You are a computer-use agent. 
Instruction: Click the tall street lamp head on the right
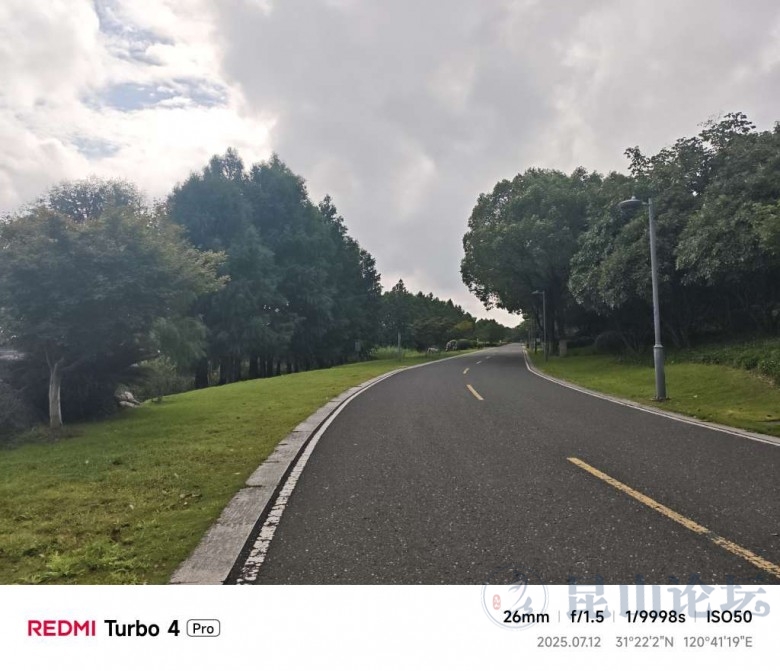[x=632, y=203]
